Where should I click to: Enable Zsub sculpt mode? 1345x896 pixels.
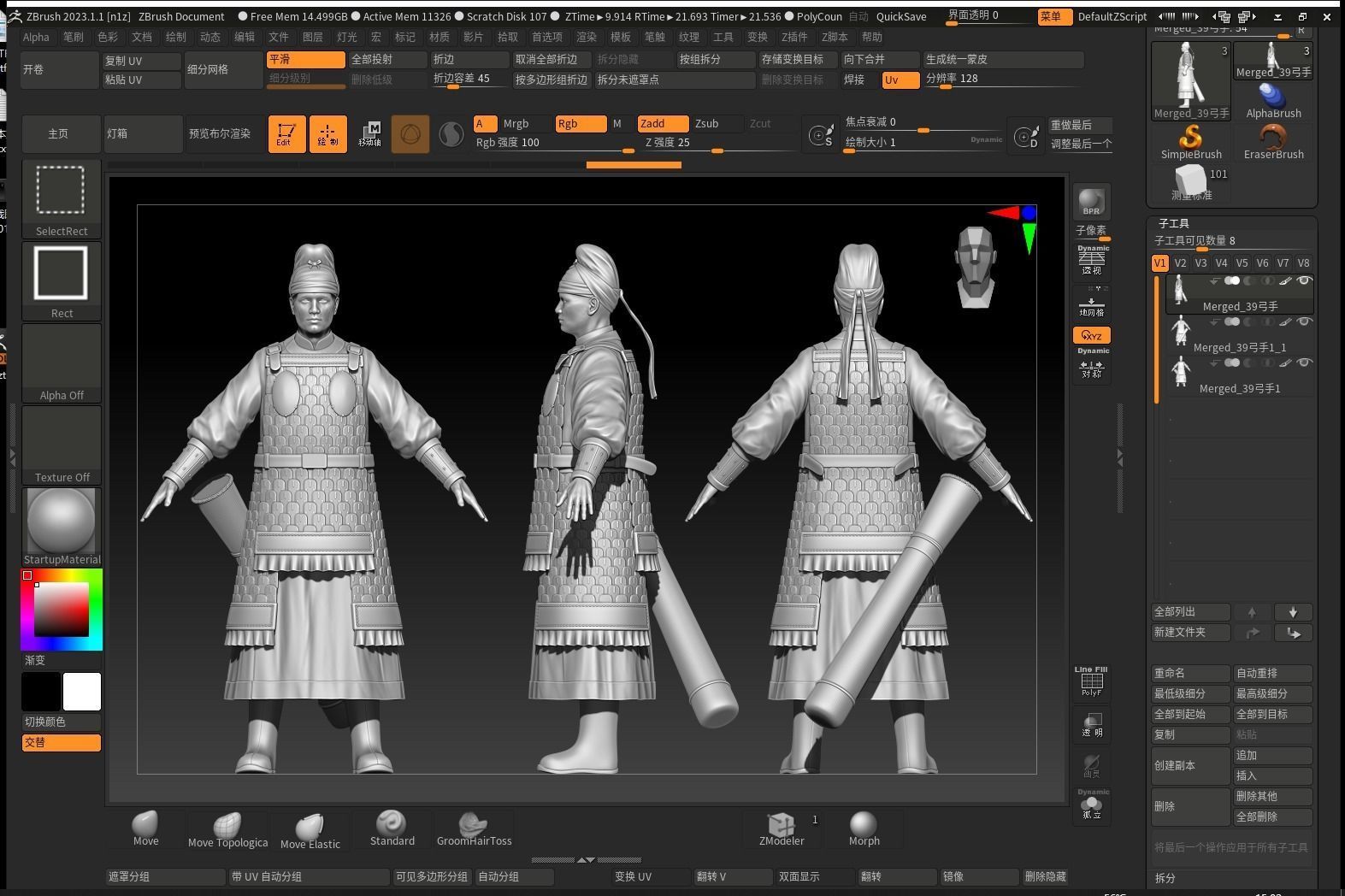[717, 124]
